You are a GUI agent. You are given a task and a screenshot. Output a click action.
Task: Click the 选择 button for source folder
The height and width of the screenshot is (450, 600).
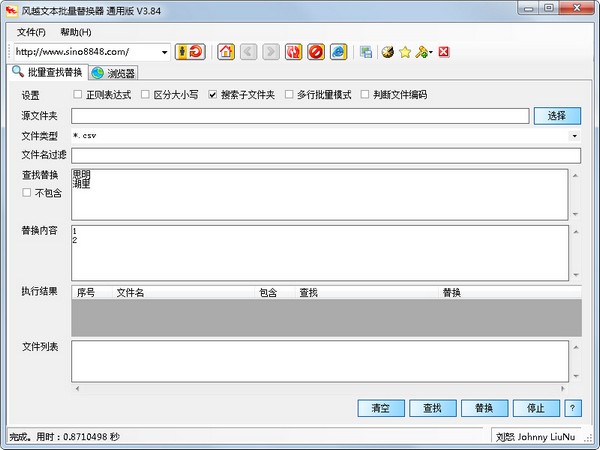point(556,116)
